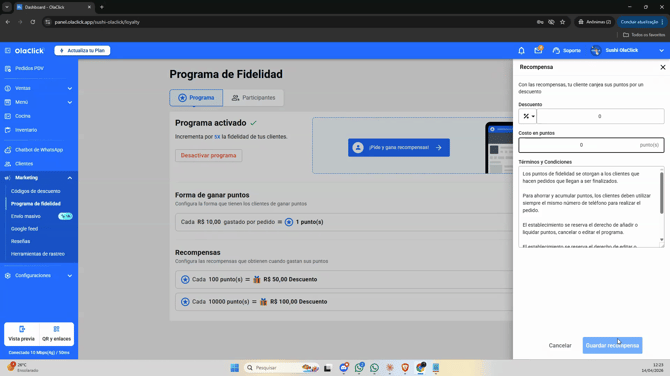Image resolution: width=670 pixels, height=376 pixels.
Task: Bookmark page with the star icon
Action: coord(562,22)
